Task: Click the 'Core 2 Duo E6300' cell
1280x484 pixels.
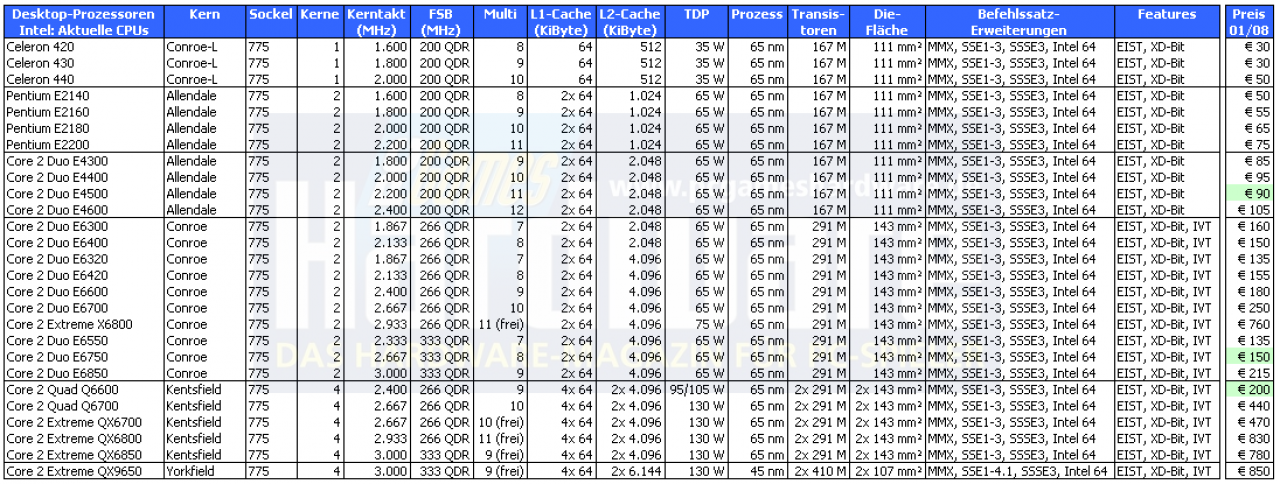Action: coord(84,226)
